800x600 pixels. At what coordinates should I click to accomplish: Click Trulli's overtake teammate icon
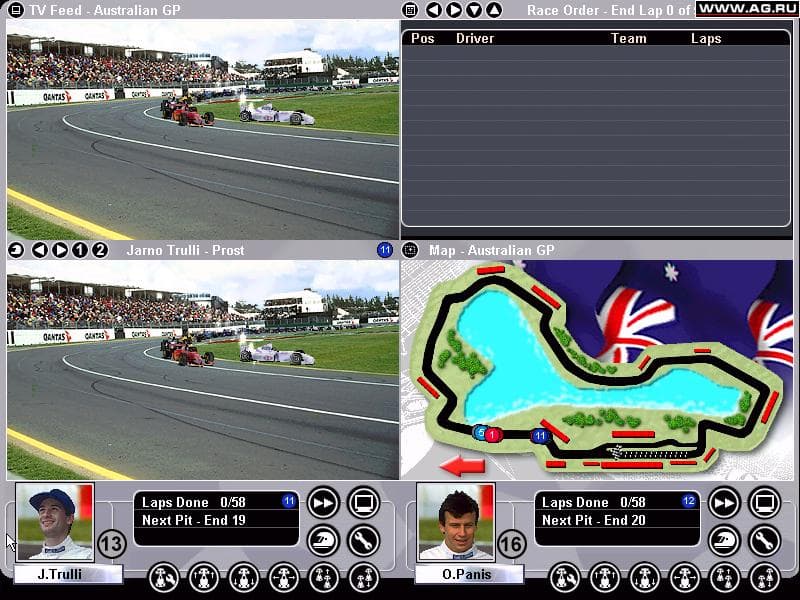(x=324, y=578)
